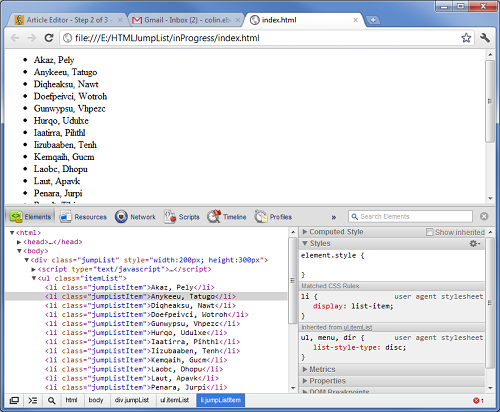This screenshot has width=500, height=412.
Task: Click the page vertical scrollbar thumb
Action: [490, 101]
